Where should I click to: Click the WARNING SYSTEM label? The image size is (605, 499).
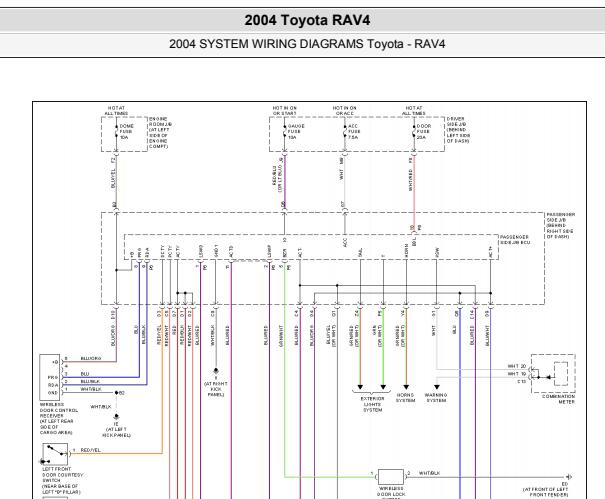click(436, 398)
